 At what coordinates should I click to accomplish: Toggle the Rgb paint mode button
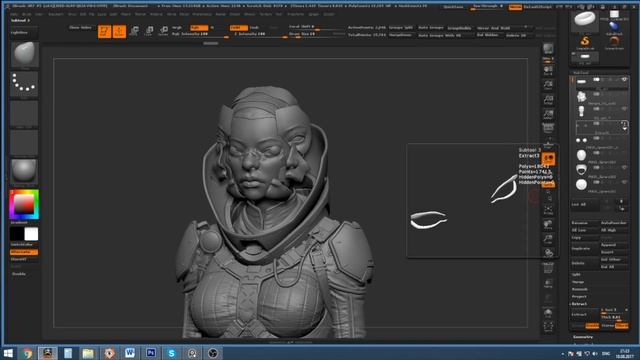pyautogui.click(x=199, y=27)
